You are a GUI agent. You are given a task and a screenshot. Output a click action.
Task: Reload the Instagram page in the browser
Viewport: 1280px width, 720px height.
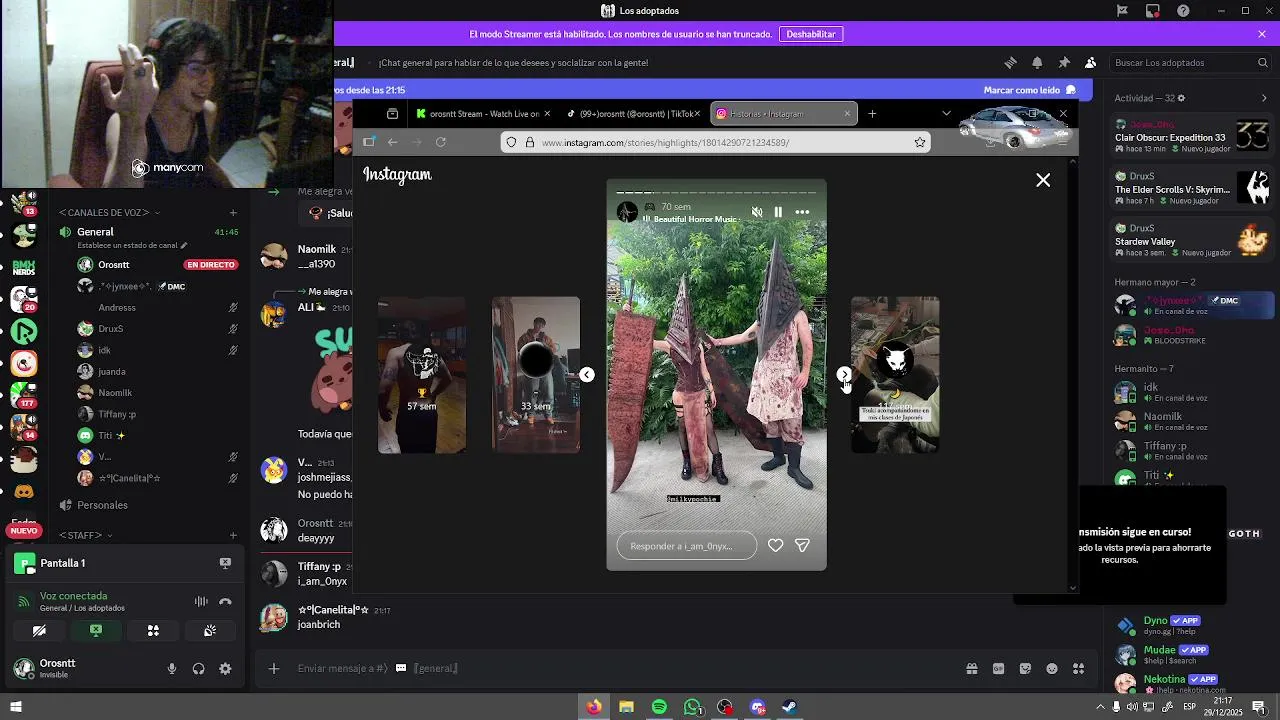pyautogui.click(x=441, y=142)
